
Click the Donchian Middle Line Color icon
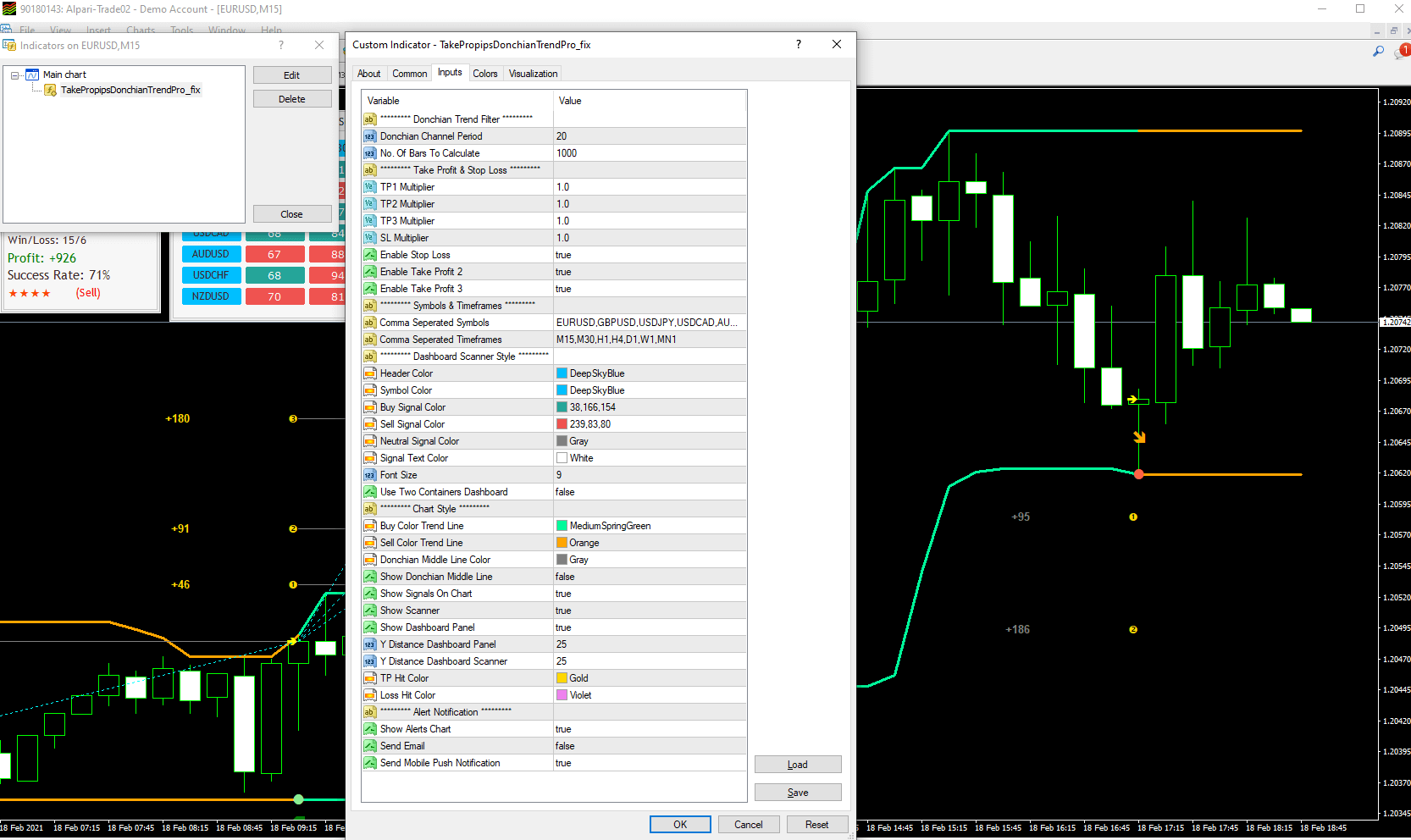tap(369, 560)
